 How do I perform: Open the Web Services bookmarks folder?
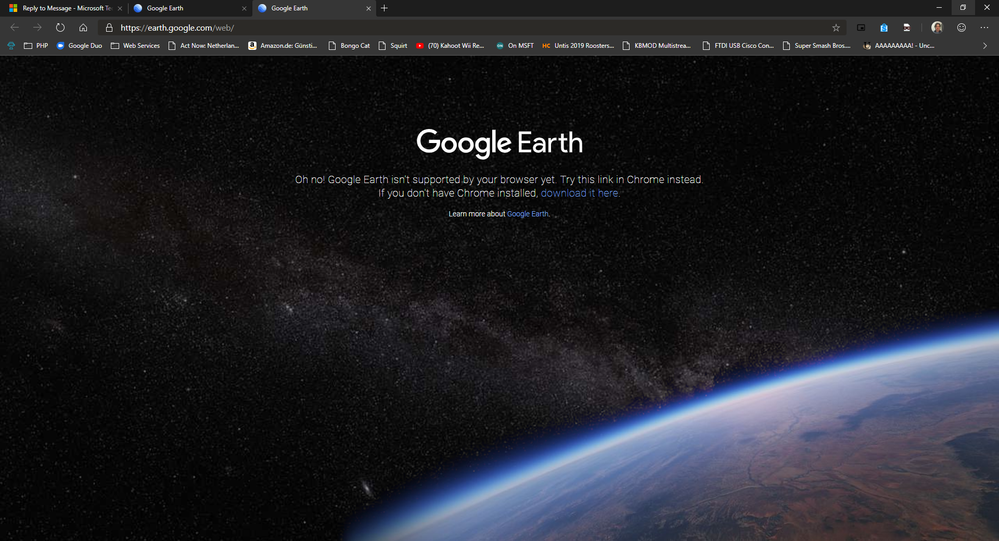(x=135, y=46)
